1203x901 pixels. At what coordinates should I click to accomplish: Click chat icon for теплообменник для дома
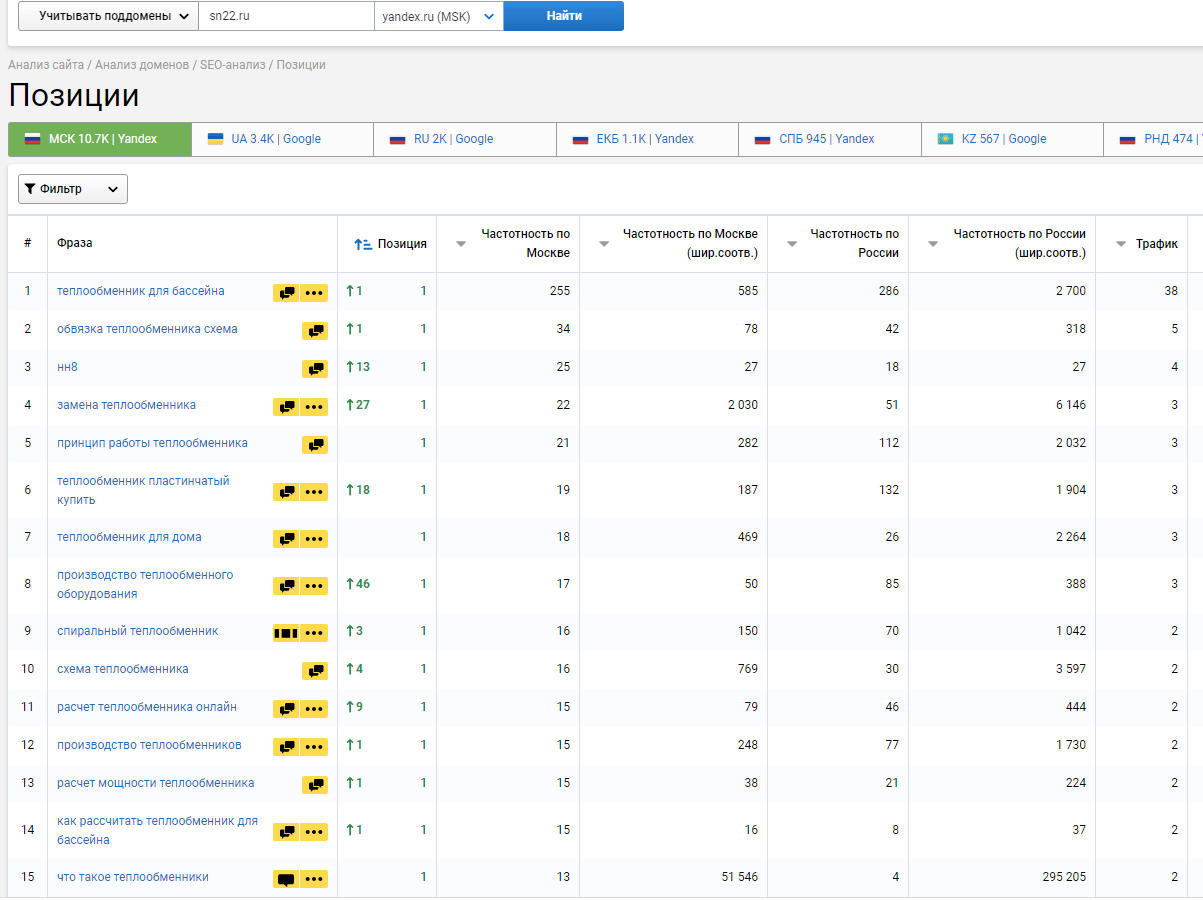(x=287, y=539)
